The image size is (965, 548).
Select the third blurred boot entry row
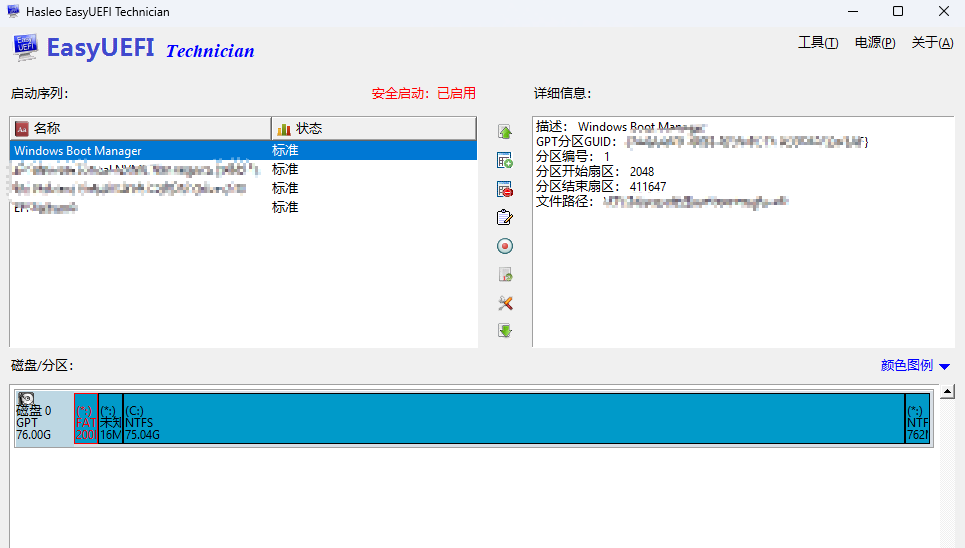point(243,188)
